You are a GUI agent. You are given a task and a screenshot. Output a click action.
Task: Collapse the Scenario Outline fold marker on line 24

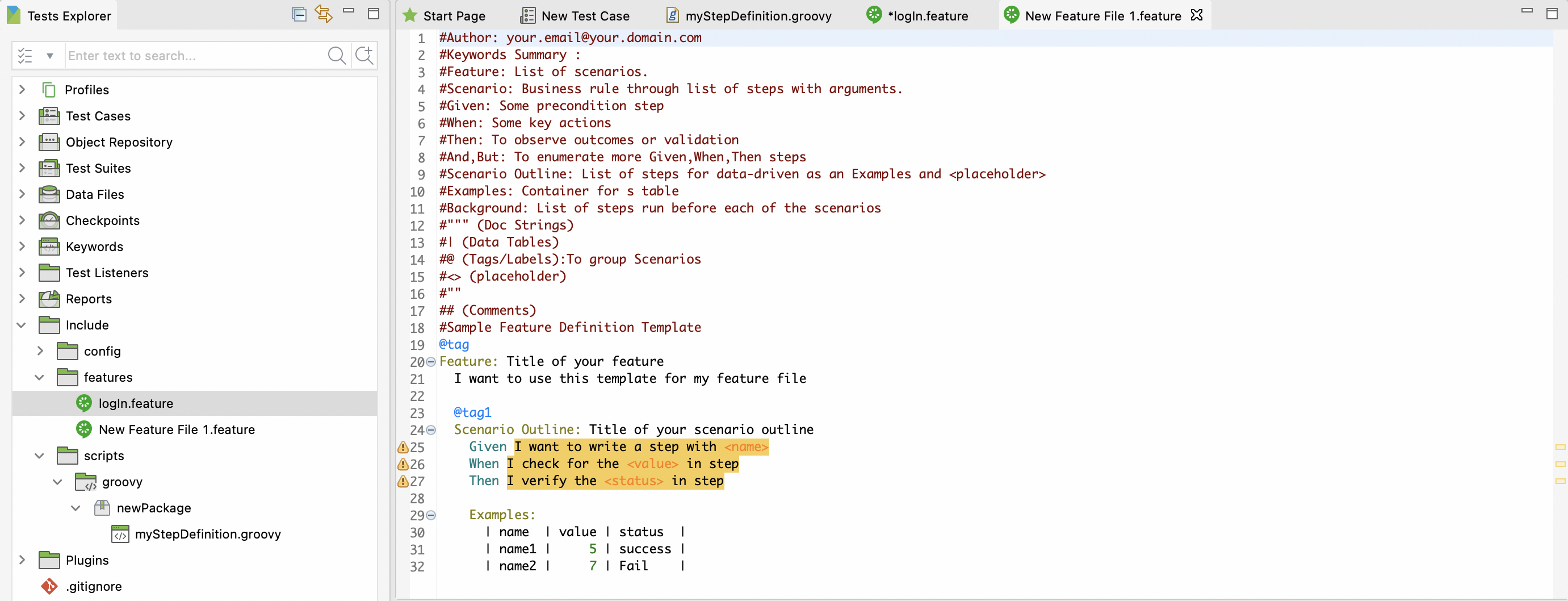tap(430, 430)
